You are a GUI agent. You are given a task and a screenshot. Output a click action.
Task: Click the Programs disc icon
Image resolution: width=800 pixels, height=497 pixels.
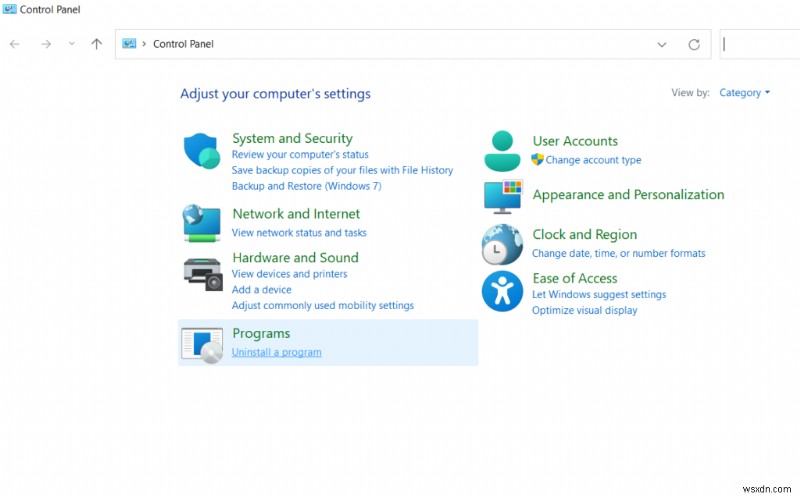click(x=202, y=345)
